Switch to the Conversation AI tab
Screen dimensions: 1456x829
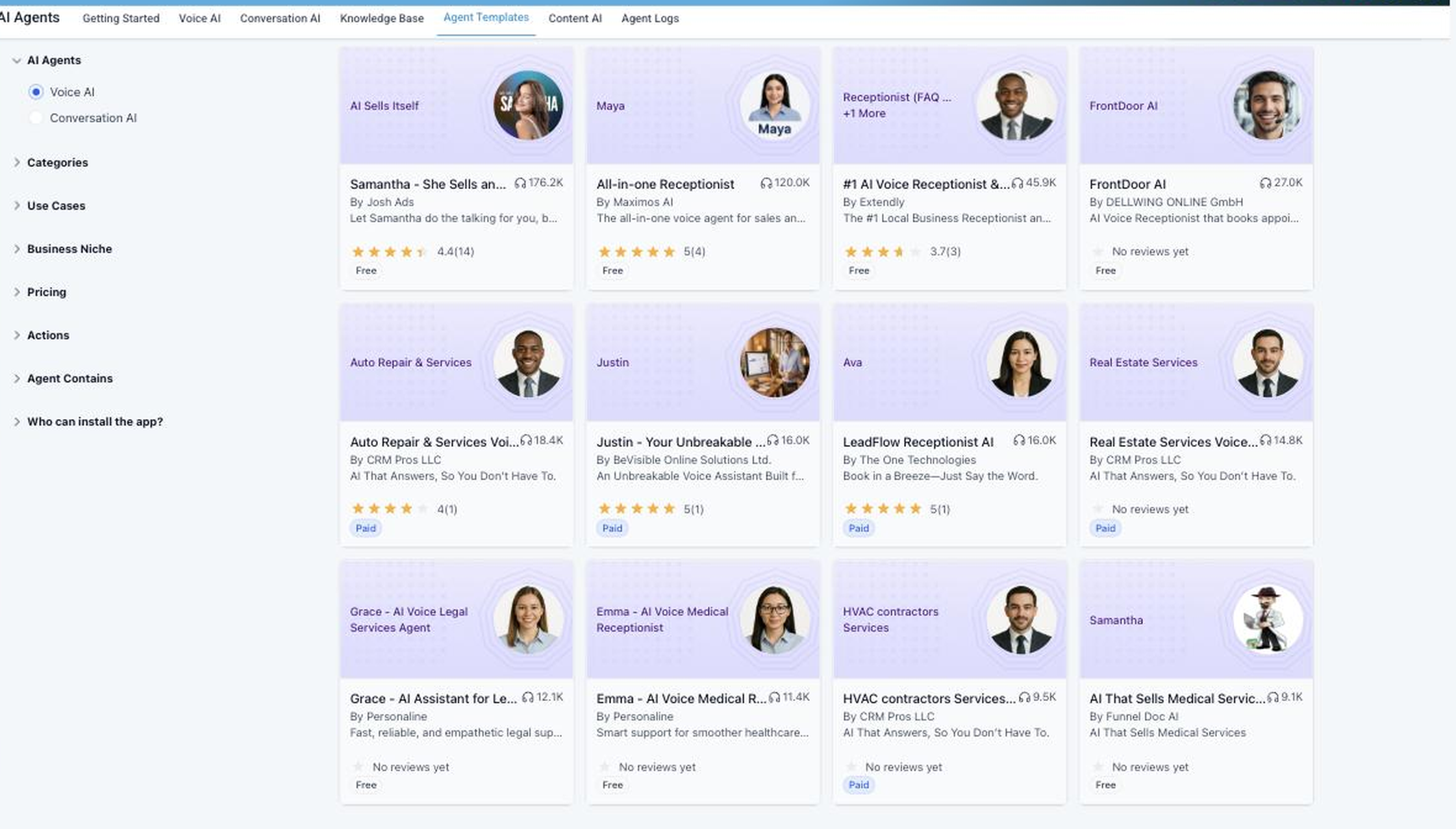pos(280,18)
